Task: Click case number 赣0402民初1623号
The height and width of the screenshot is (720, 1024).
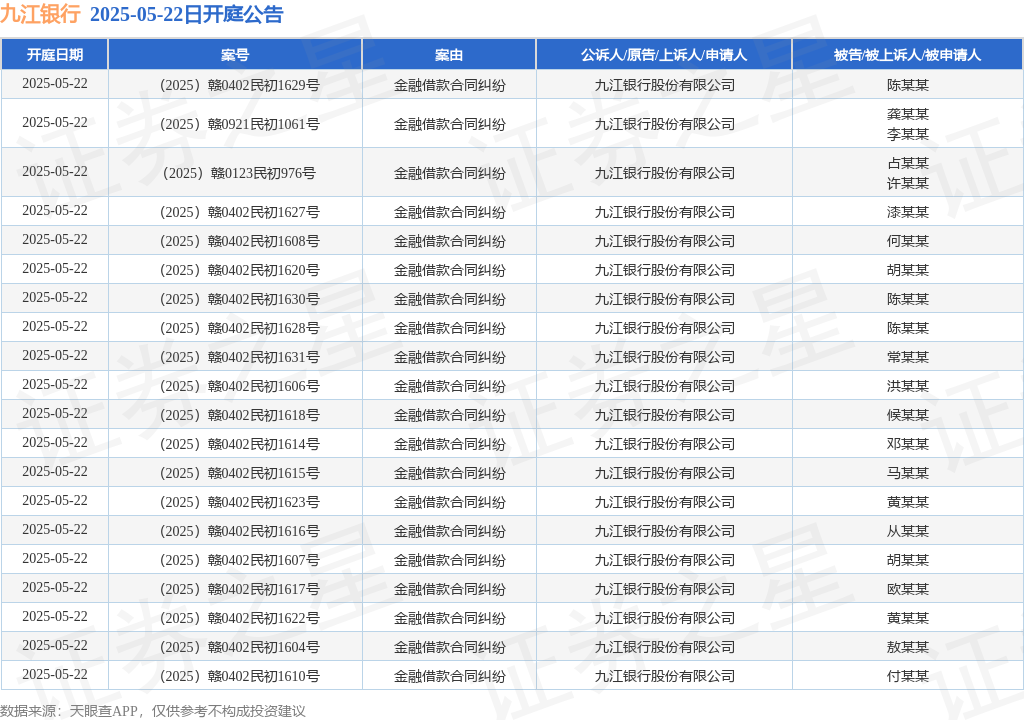Action: point(264,502)
